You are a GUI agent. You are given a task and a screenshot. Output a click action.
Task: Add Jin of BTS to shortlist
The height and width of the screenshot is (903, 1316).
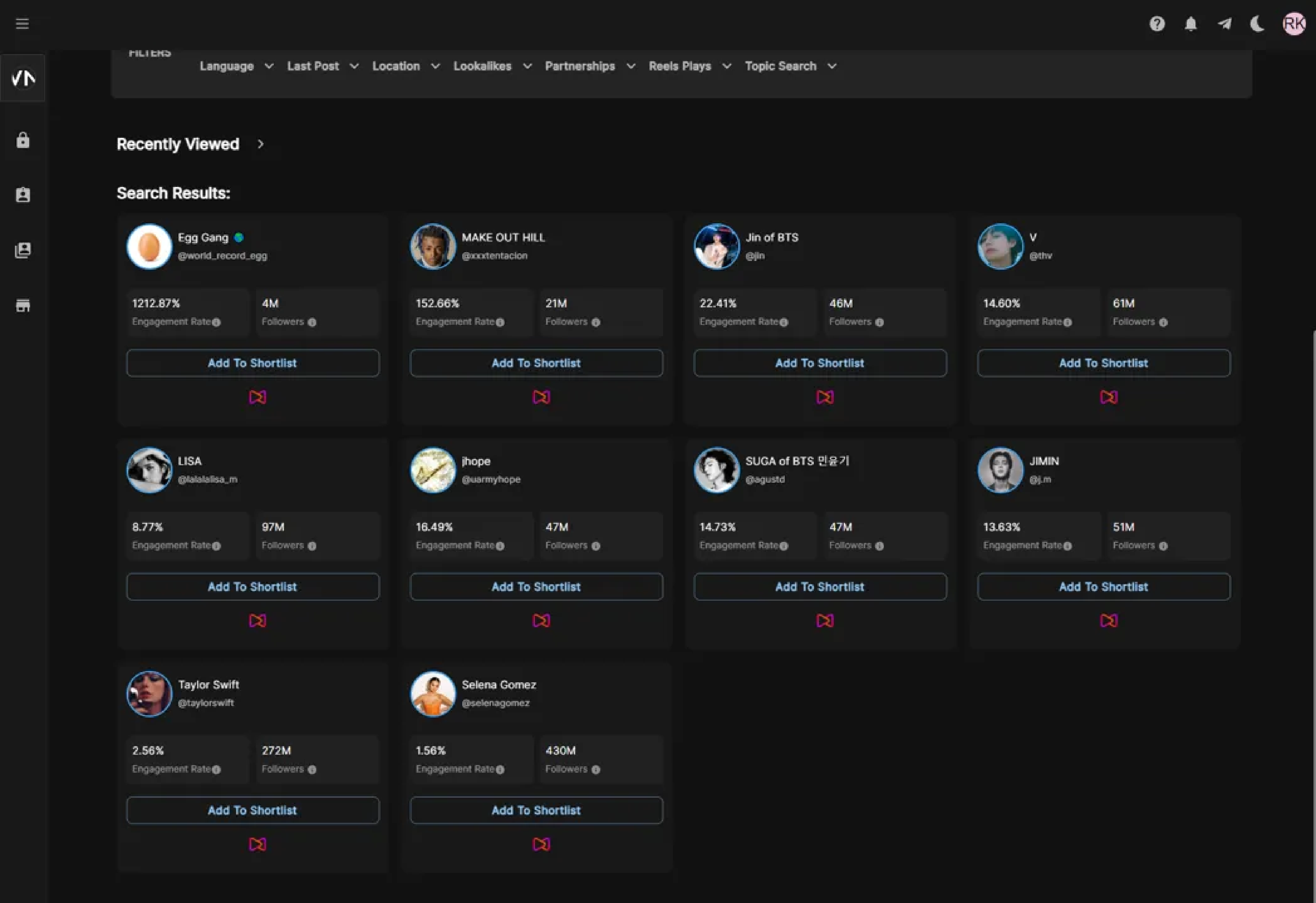coord(819,363)
